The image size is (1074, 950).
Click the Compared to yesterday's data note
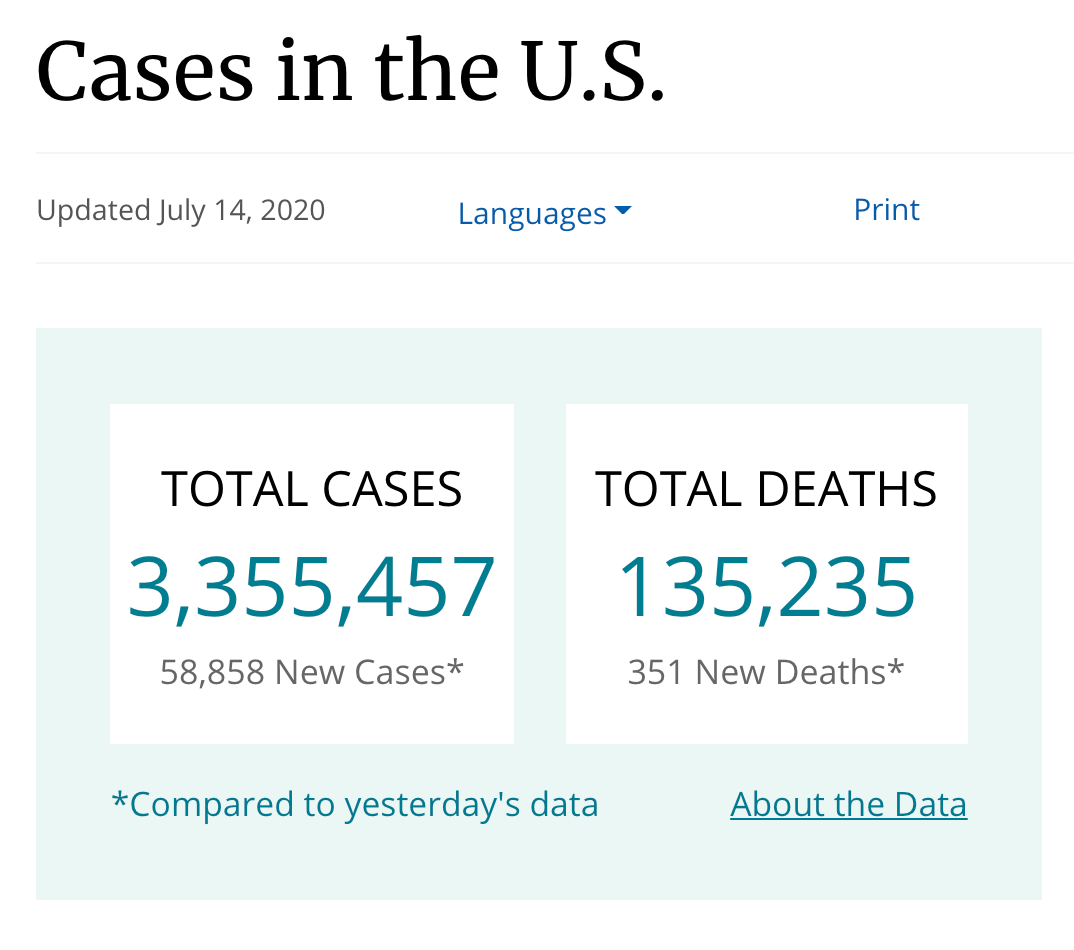pyautogui.click(x=355, y=805)
